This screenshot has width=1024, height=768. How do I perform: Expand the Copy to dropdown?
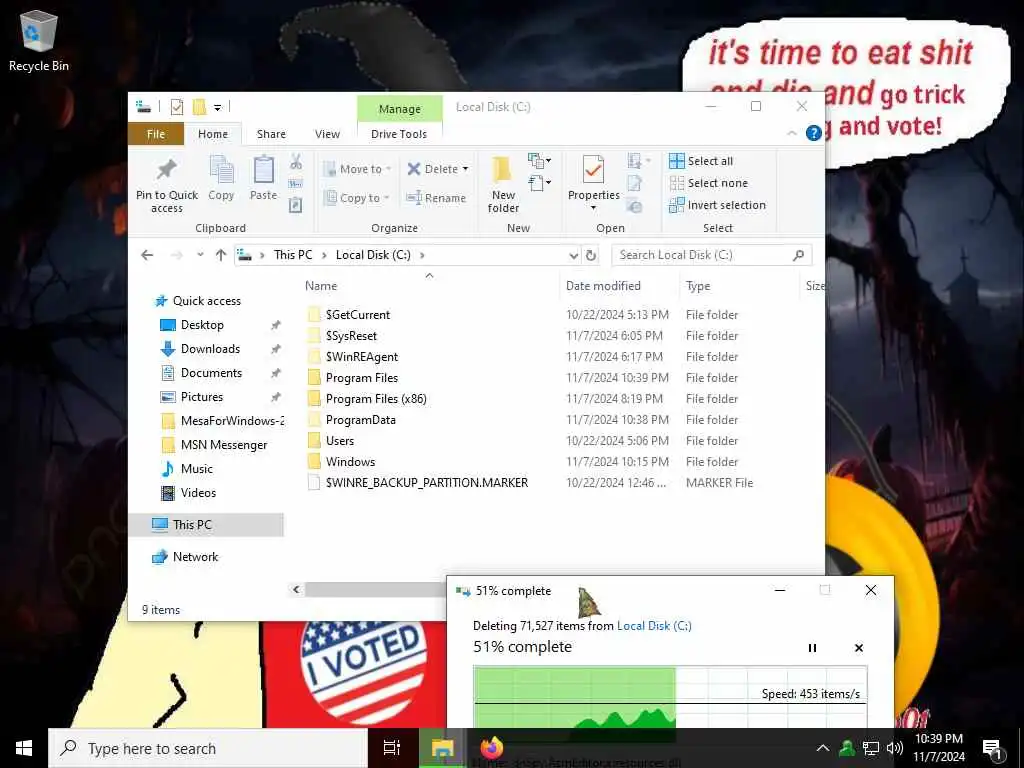click(387, 197)
